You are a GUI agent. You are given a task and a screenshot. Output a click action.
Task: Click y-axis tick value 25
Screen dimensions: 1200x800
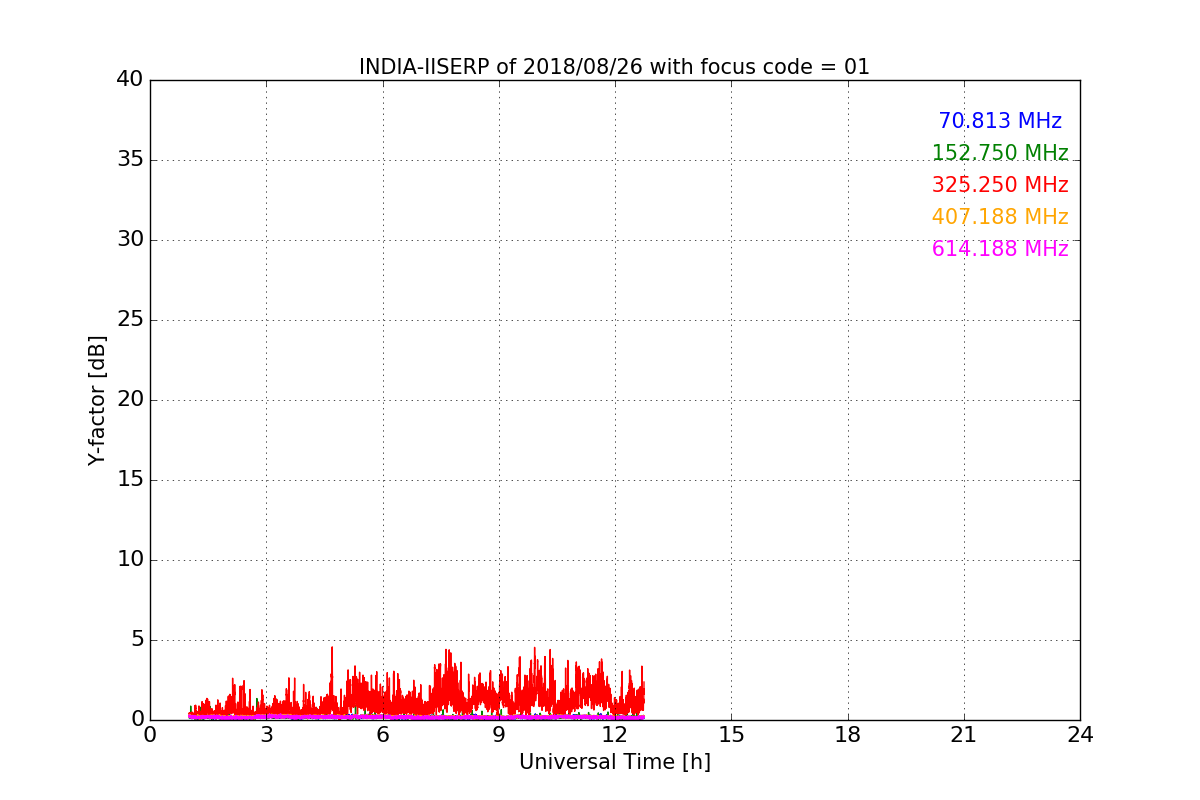coord(130,320)
